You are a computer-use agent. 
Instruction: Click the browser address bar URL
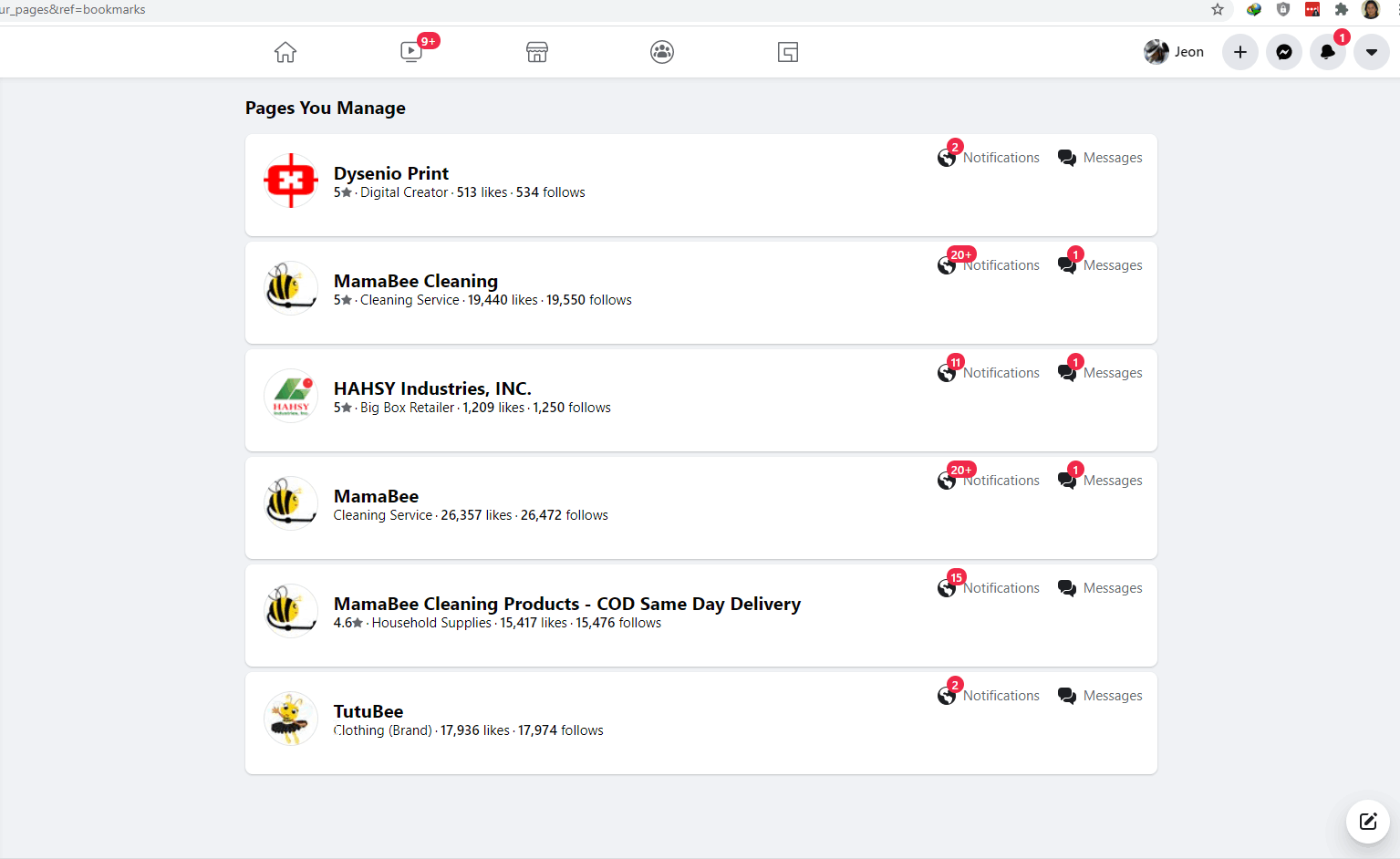[x=73, y=9]
